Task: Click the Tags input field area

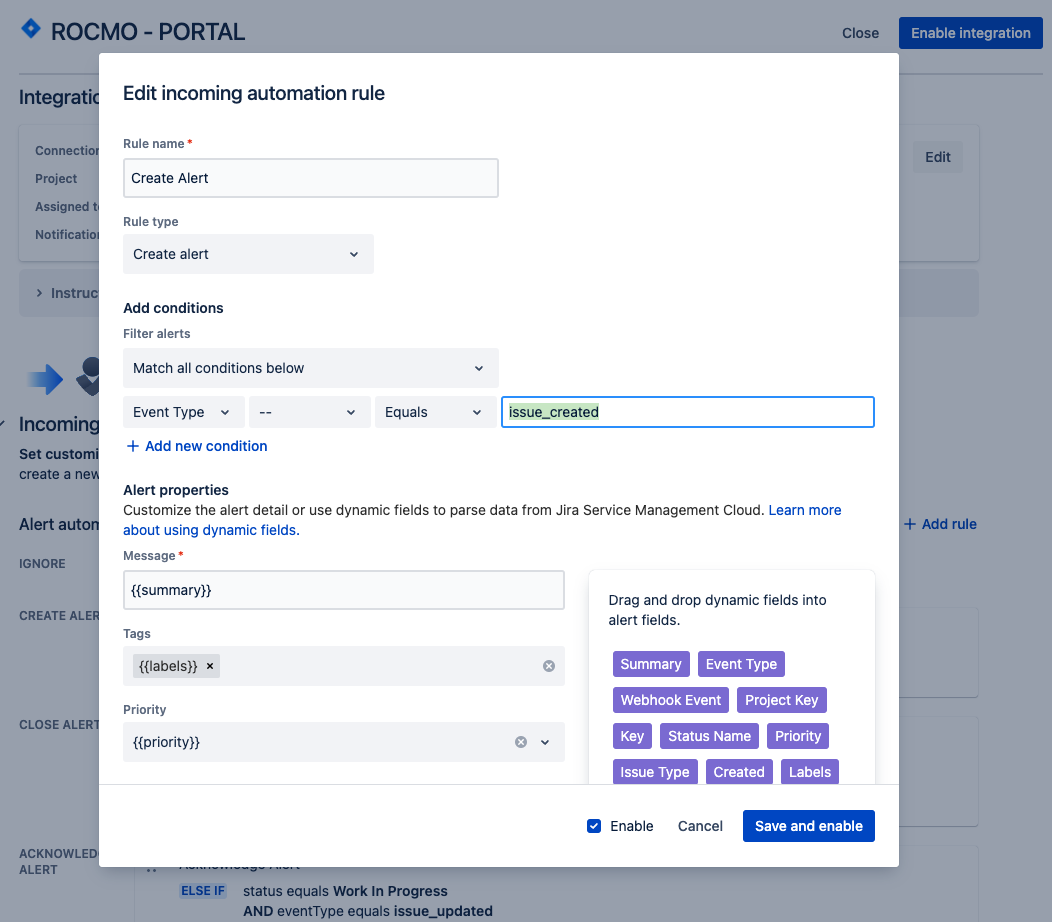Action: click(344, 666)
